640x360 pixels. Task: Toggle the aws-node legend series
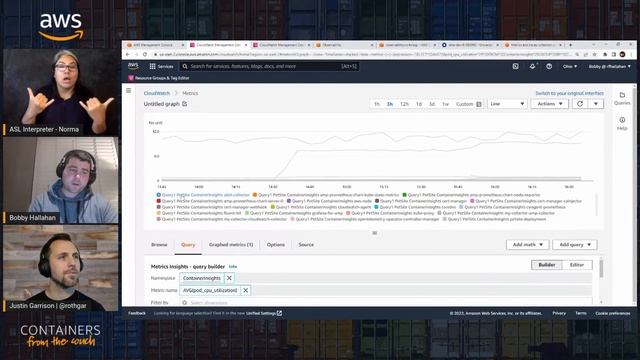(329, 201)
